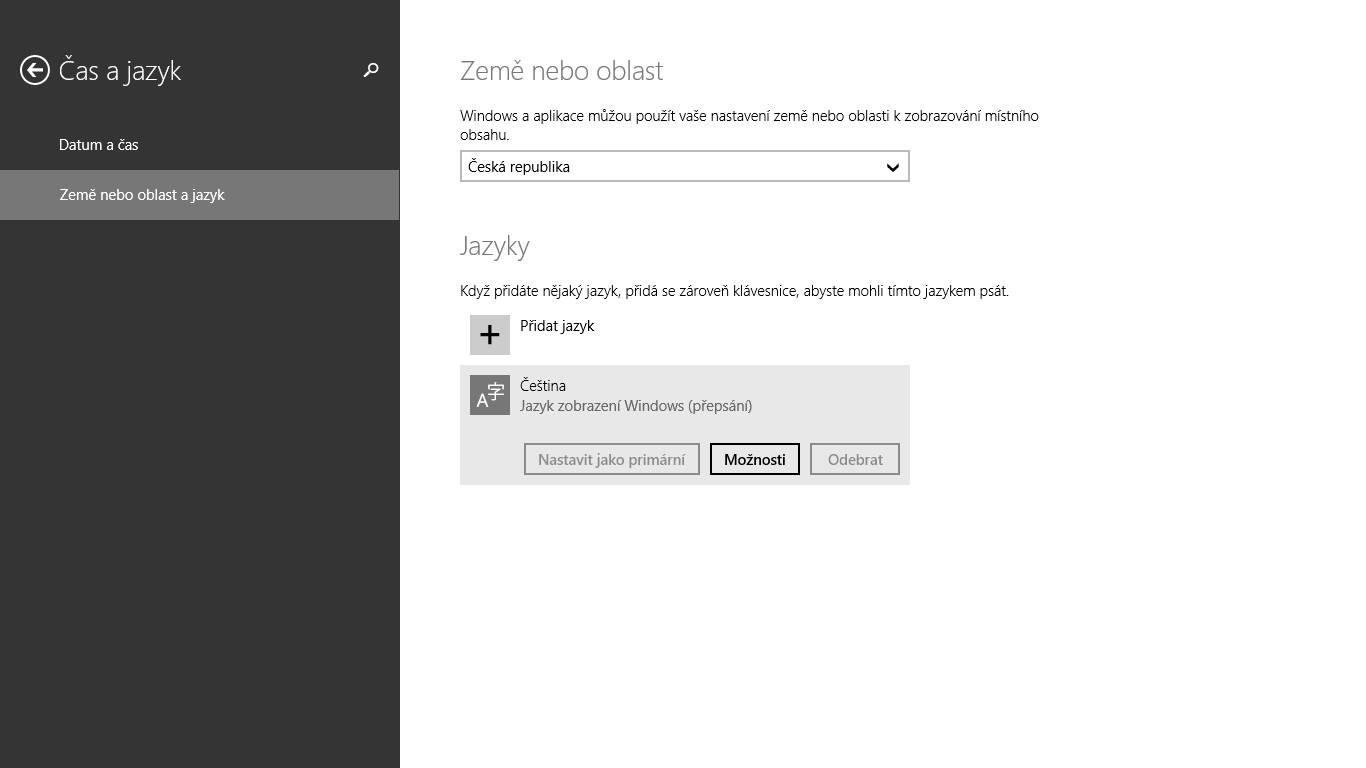Click the Jazyky heading
The height and width of the screenshot is (768, 1366).
[495, 246]
